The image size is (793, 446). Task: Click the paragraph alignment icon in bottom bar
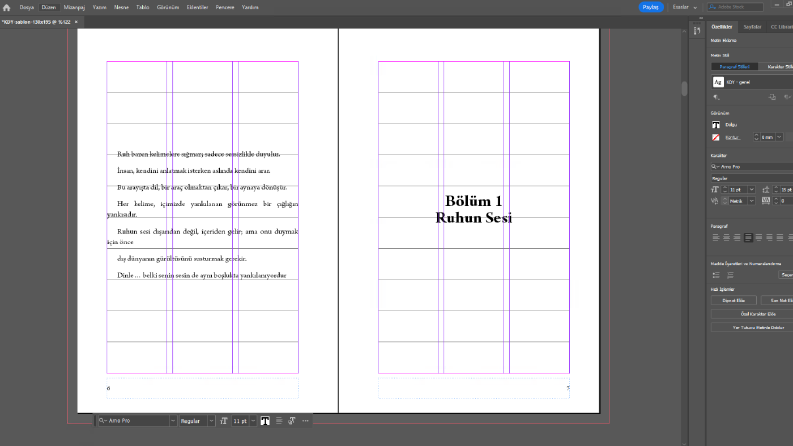[279, 421]
